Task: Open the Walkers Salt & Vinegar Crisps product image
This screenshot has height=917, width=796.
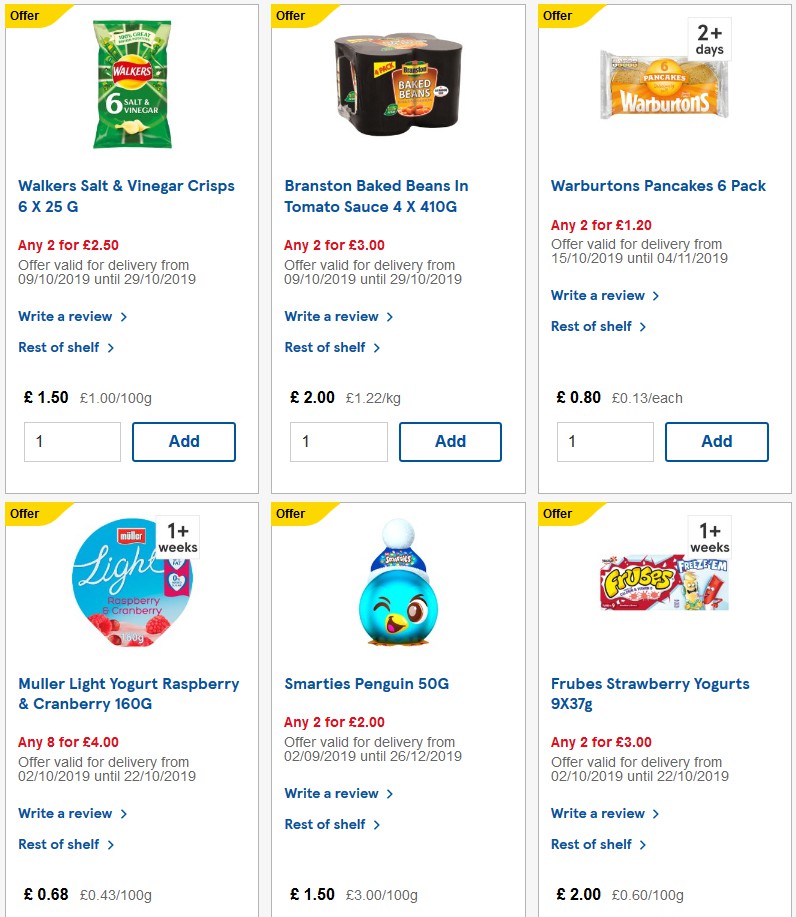Action: coord(132,85)
